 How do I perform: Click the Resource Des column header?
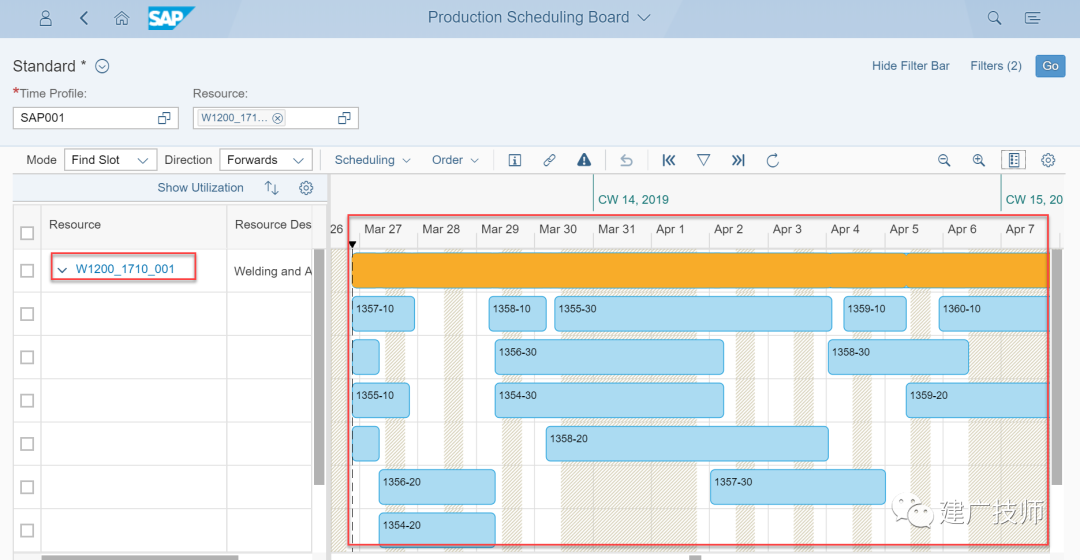273,225
